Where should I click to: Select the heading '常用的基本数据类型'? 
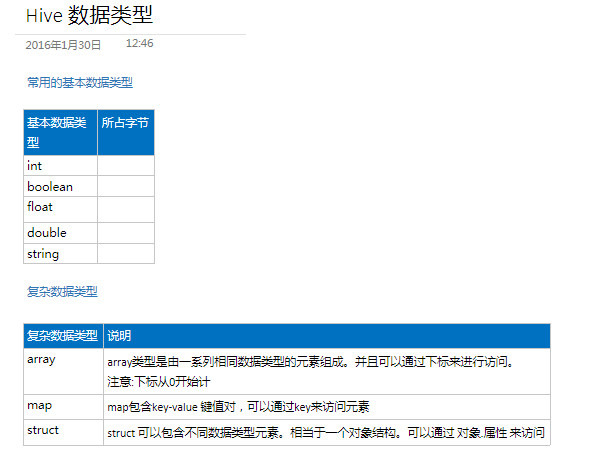click(80, 82)
